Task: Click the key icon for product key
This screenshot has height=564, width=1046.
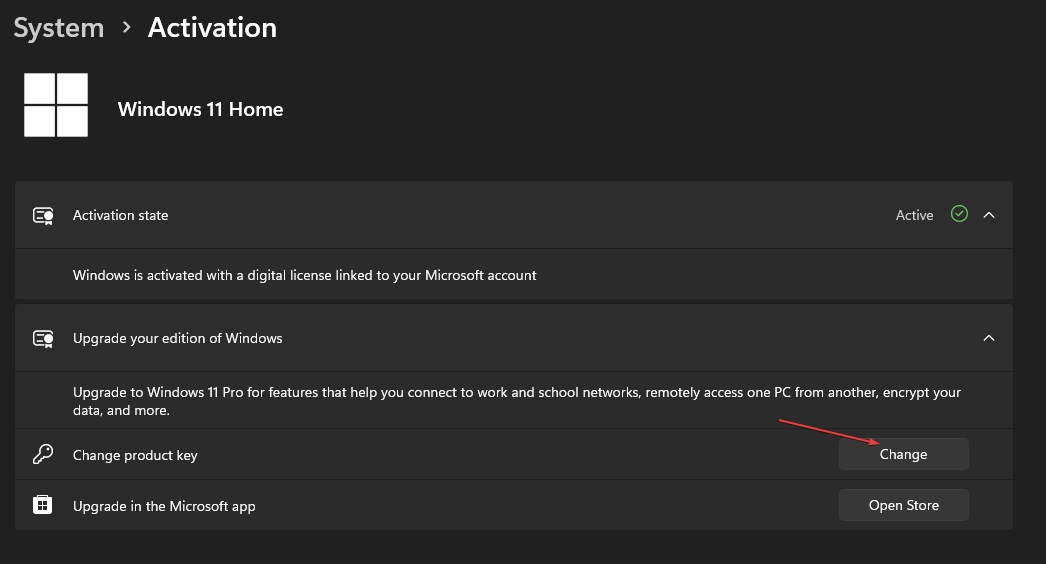Action: 43,455
